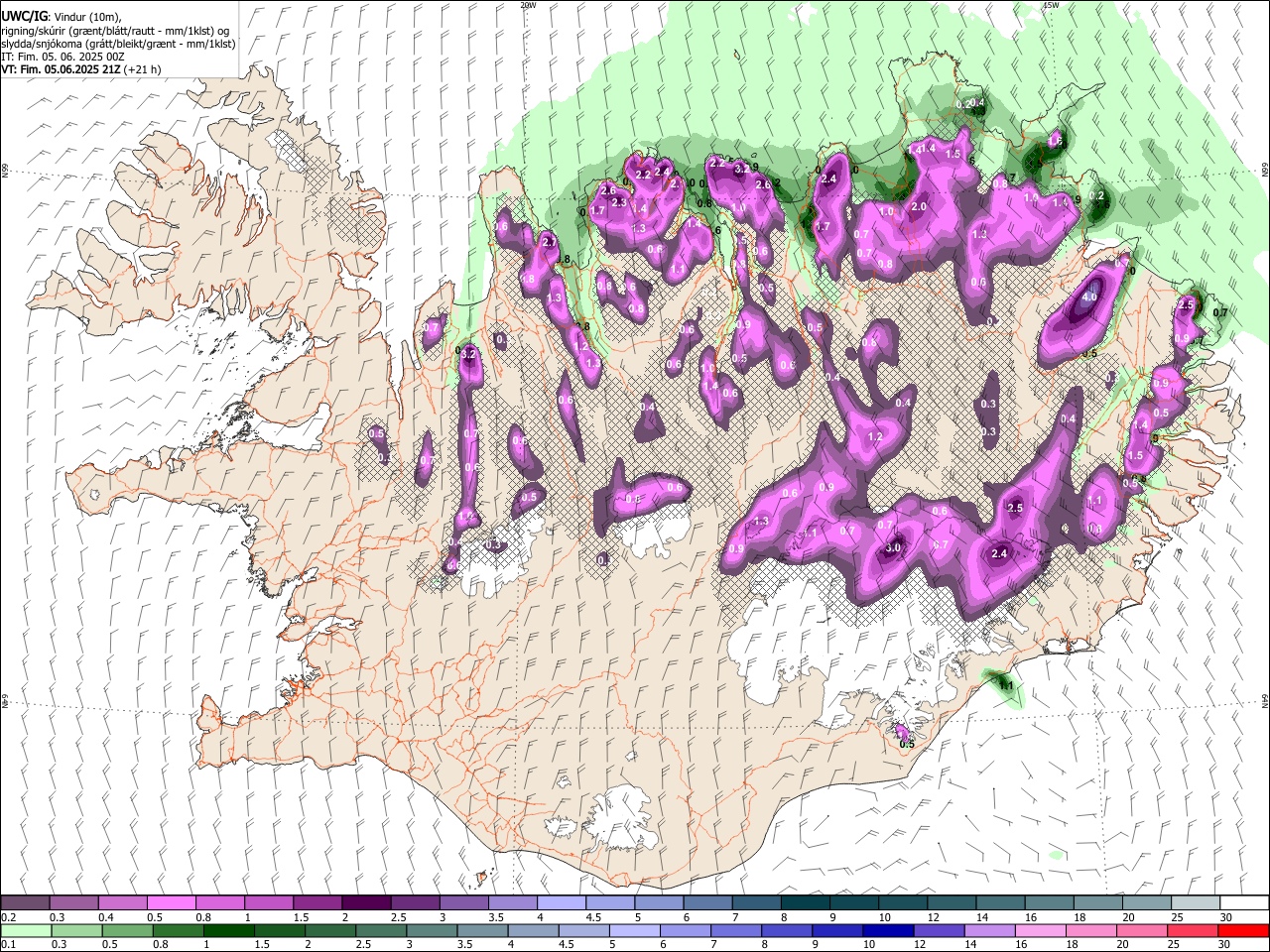Pick the snow-scale swatch starting at label 7
Screen dimensions: 1270x952
click(757, 902)
